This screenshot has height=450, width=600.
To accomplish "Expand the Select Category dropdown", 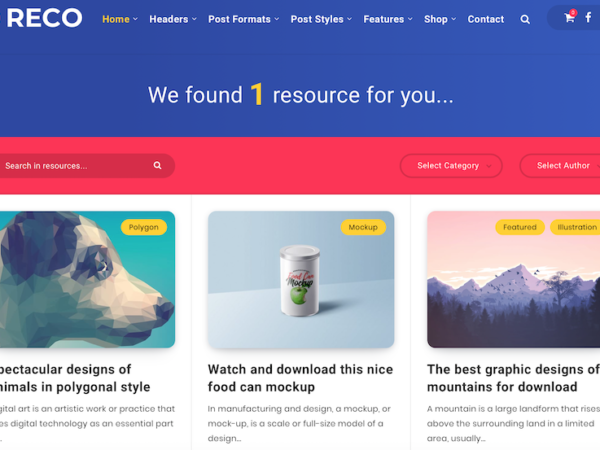I will [x=451, y=166].
